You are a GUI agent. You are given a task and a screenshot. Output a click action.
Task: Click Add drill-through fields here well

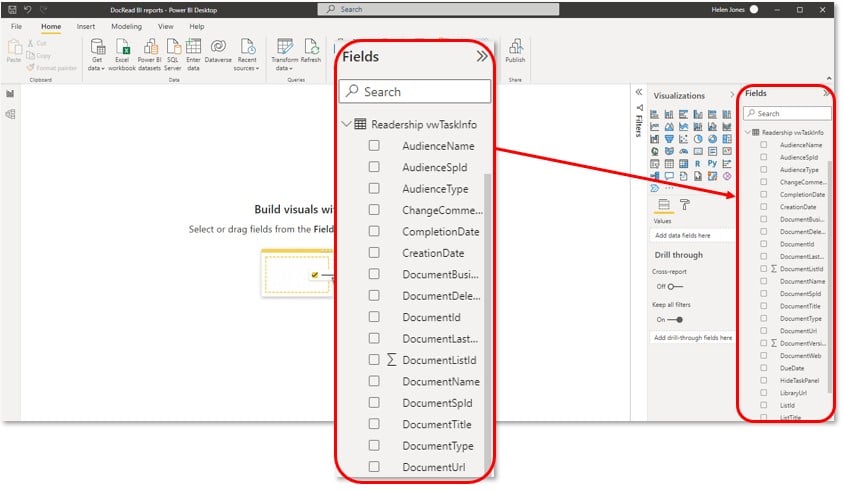coord(690,338)
